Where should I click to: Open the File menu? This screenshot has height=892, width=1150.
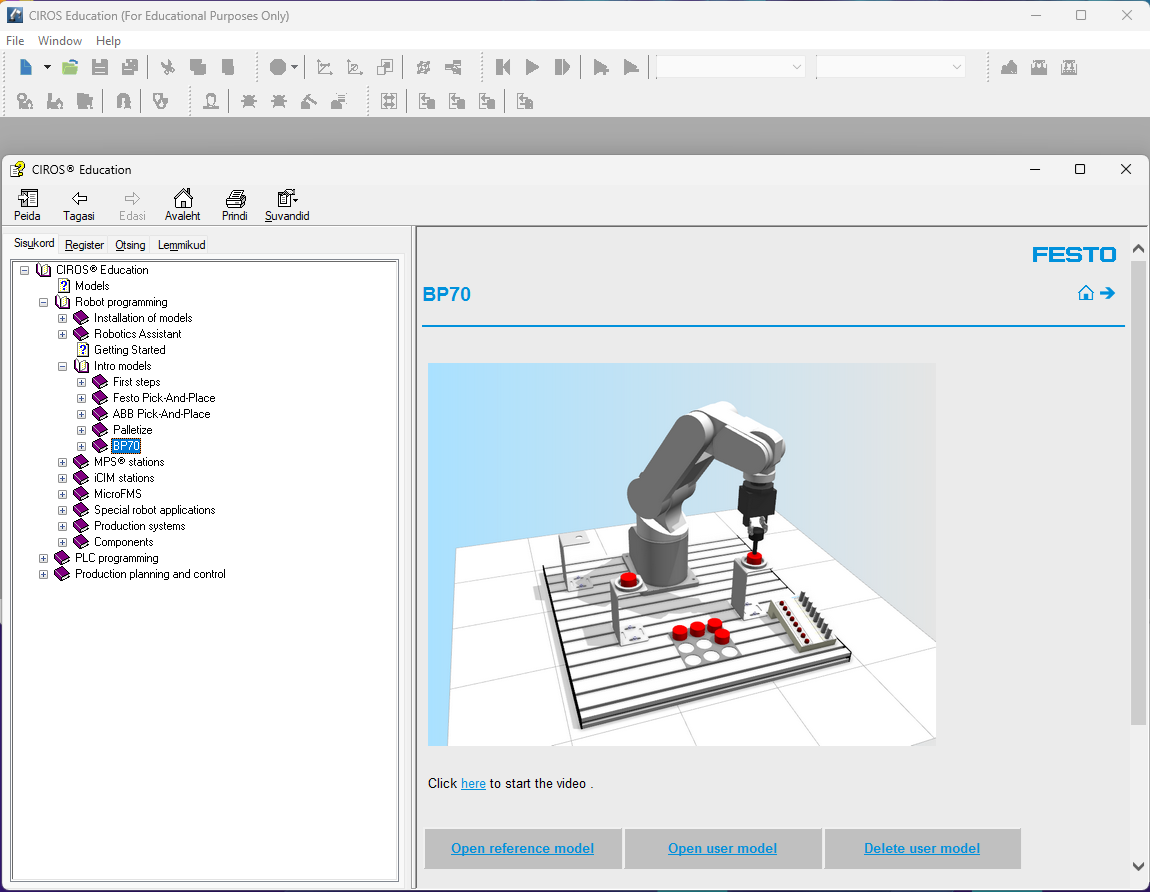pyautogui.click(x=15, y=41)
